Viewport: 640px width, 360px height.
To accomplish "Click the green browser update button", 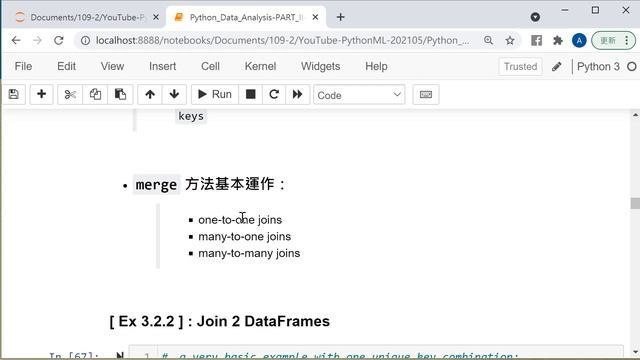I will click(x=608, y=40).
